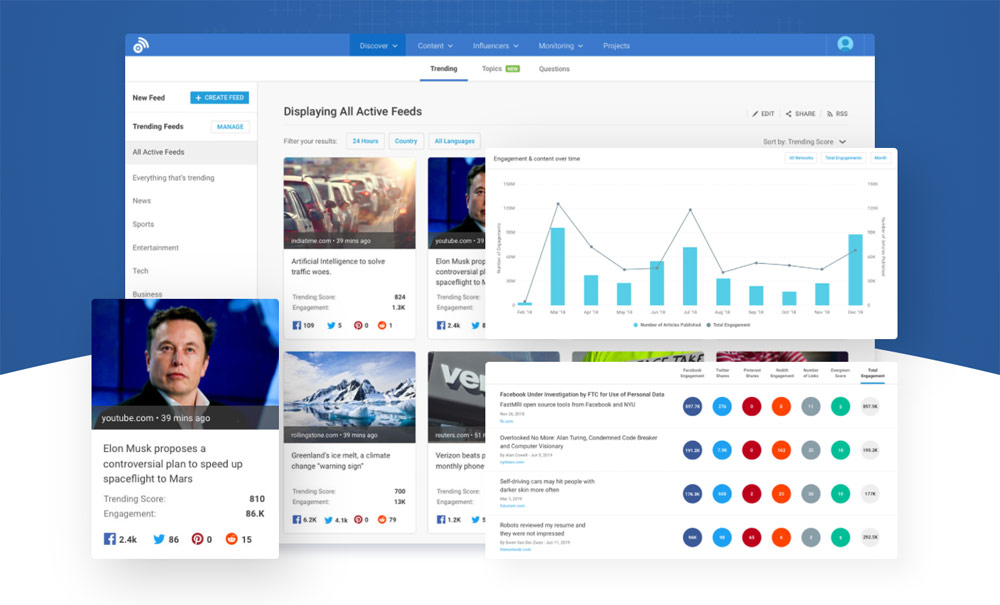The width and height of the screenshot is (1000, 605).
Task: Open the All Languages filter
Action: coord(455,141)
